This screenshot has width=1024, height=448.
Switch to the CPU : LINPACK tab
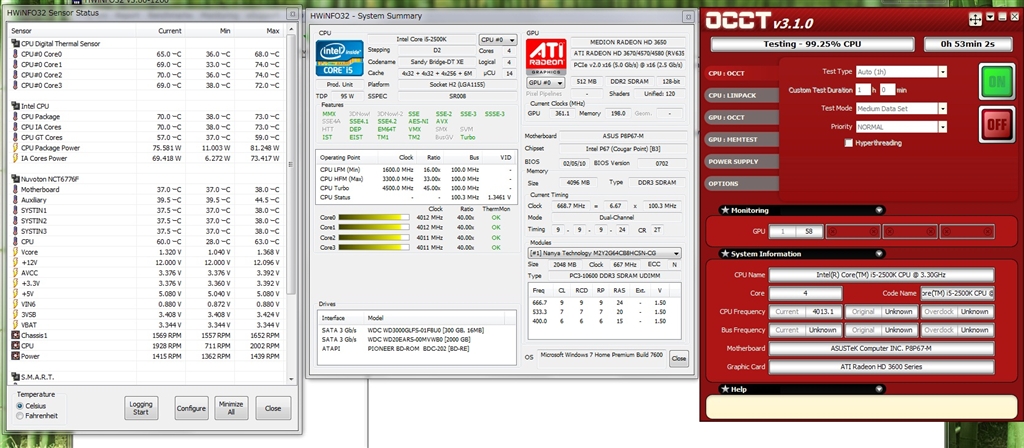741,95
